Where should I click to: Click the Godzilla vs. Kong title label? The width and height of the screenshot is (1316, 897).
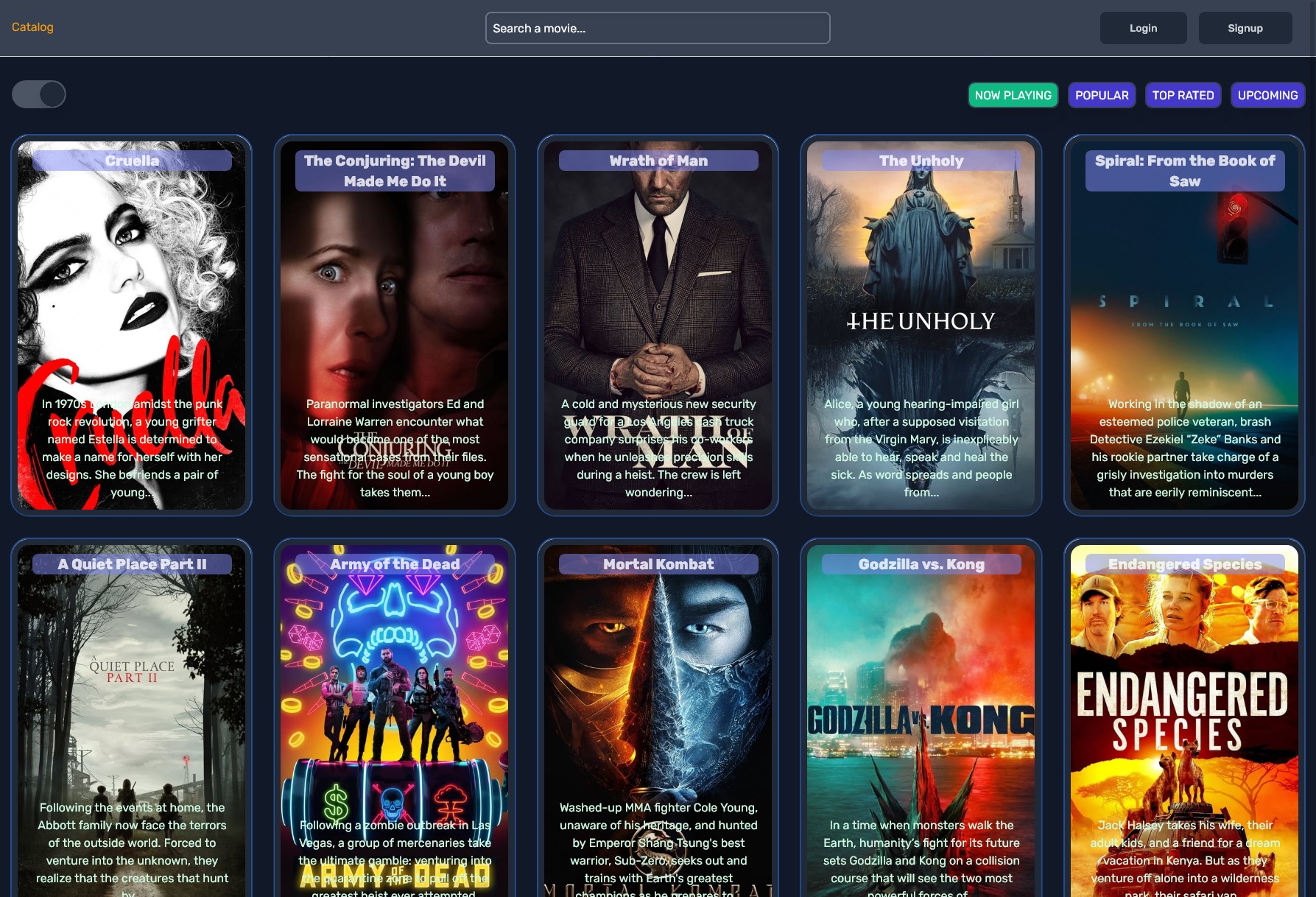pyautogui.click(x=921, y=564)
